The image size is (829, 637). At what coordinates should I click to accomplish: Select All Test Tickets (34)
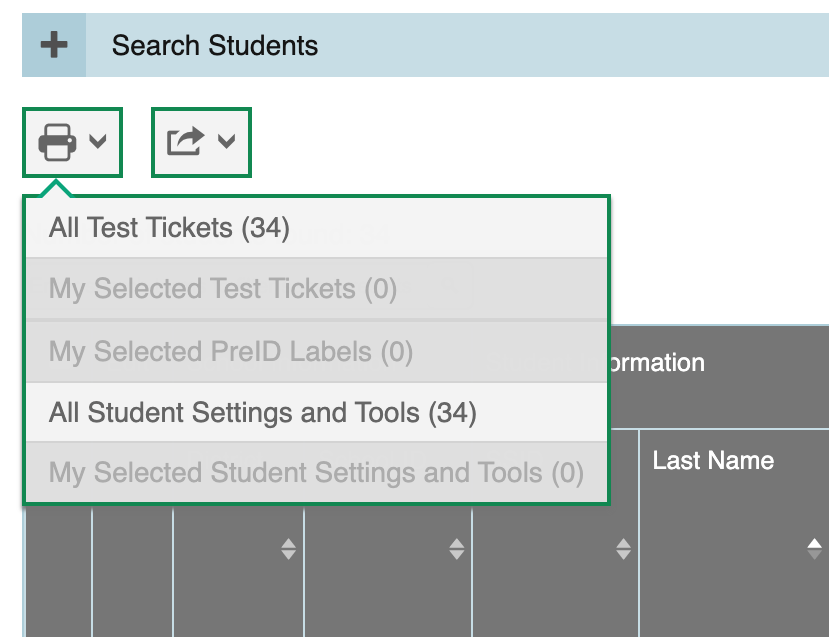[169, 228]
